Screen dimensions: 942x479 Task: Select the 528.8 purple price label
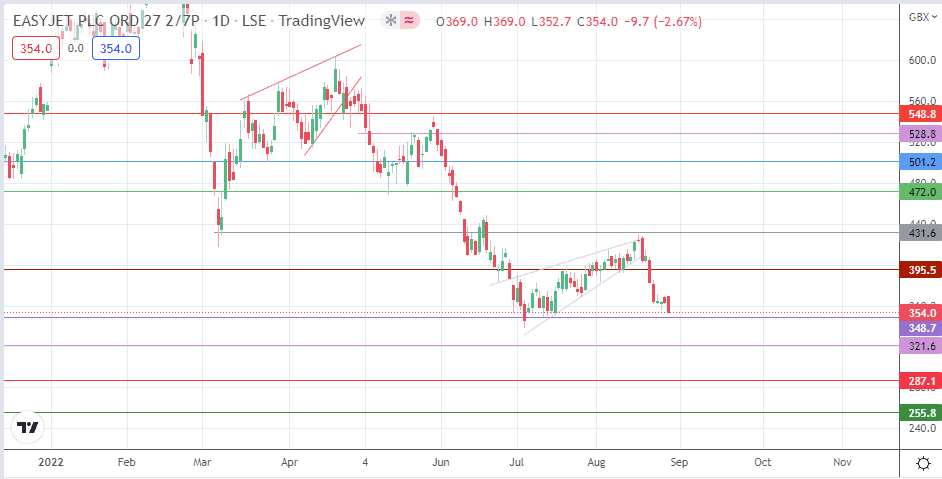(920, 133)
